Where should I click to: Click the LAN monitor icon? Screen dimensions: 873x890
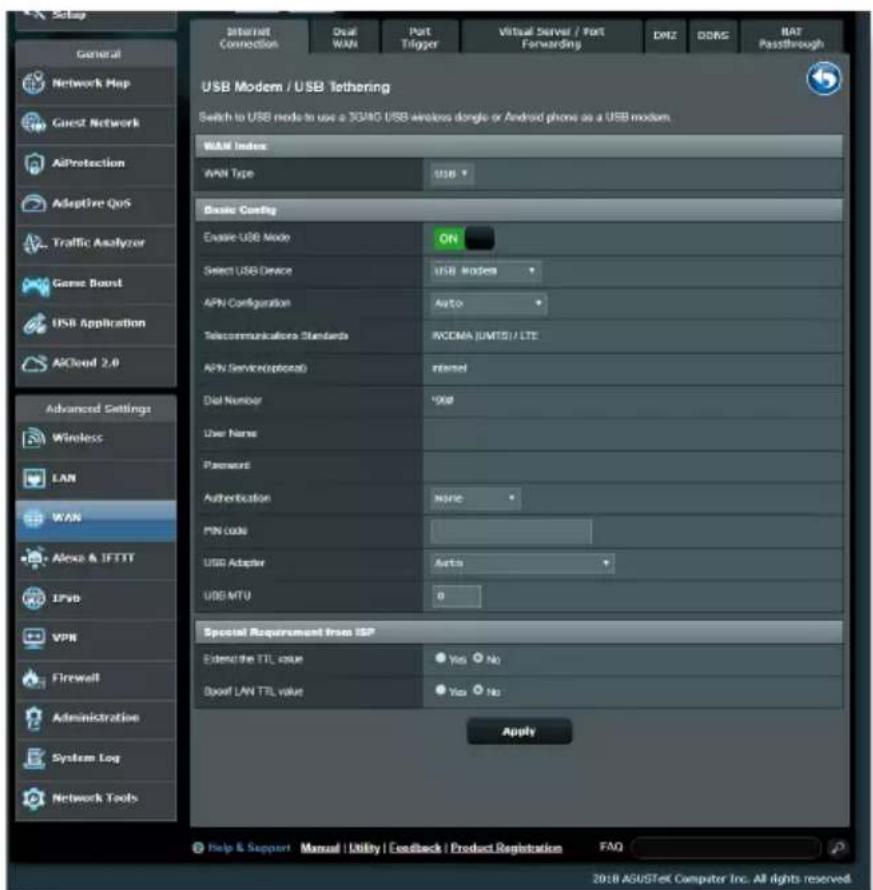click(33, 478)
